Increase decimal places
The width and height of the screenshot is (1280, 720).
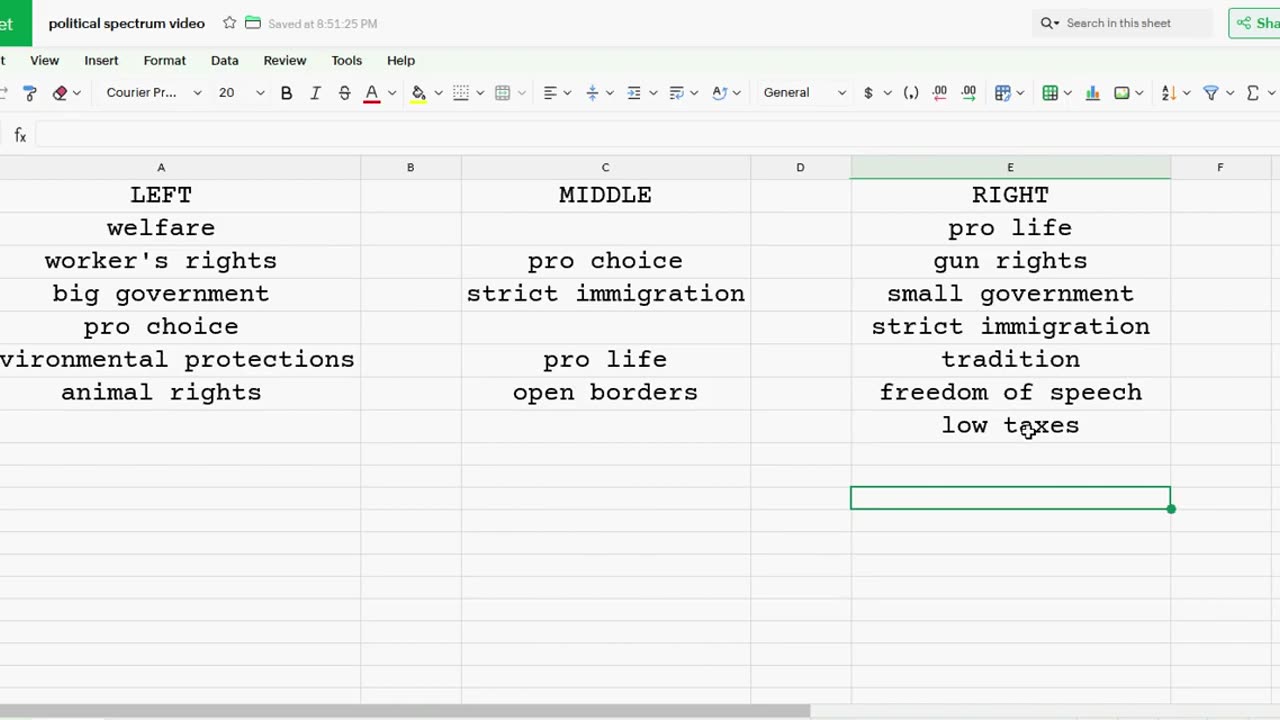click(x=969, y=93)
